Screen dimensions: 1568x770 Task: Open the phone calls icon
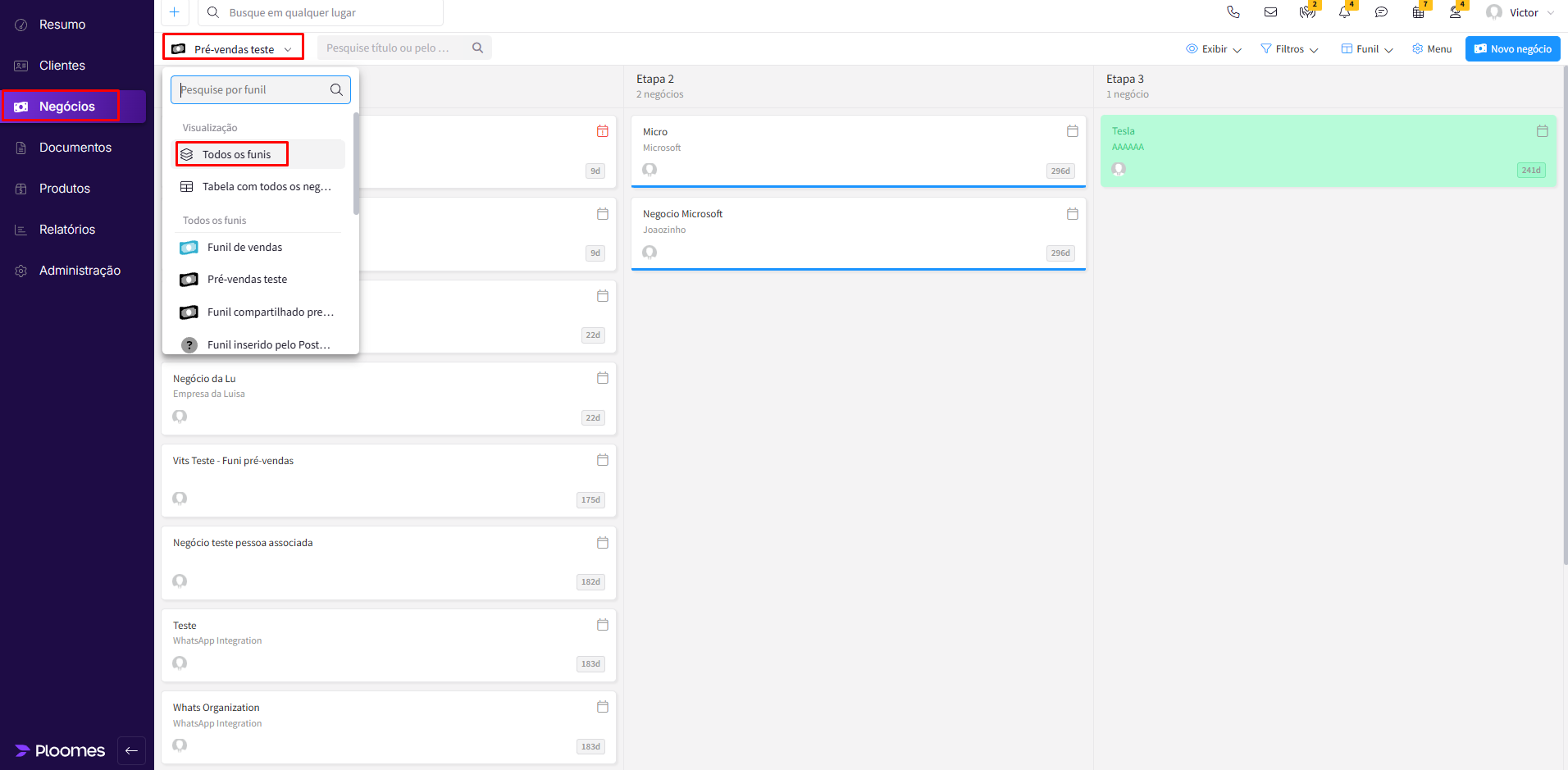click(x=1233, y=12)
